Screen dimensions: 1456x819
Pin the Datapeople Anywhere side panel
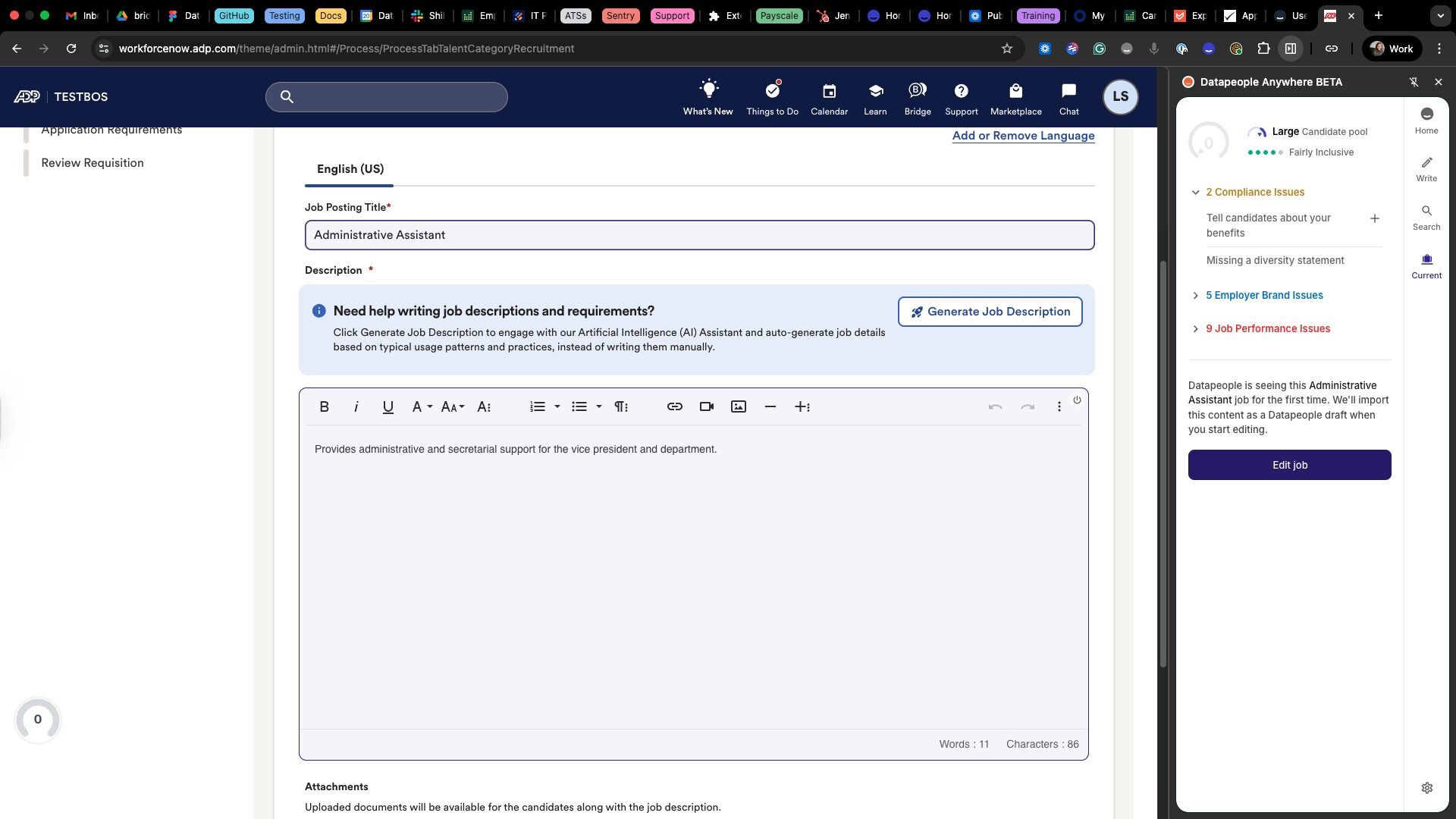pyautogui.click(x=1414, y=82)
